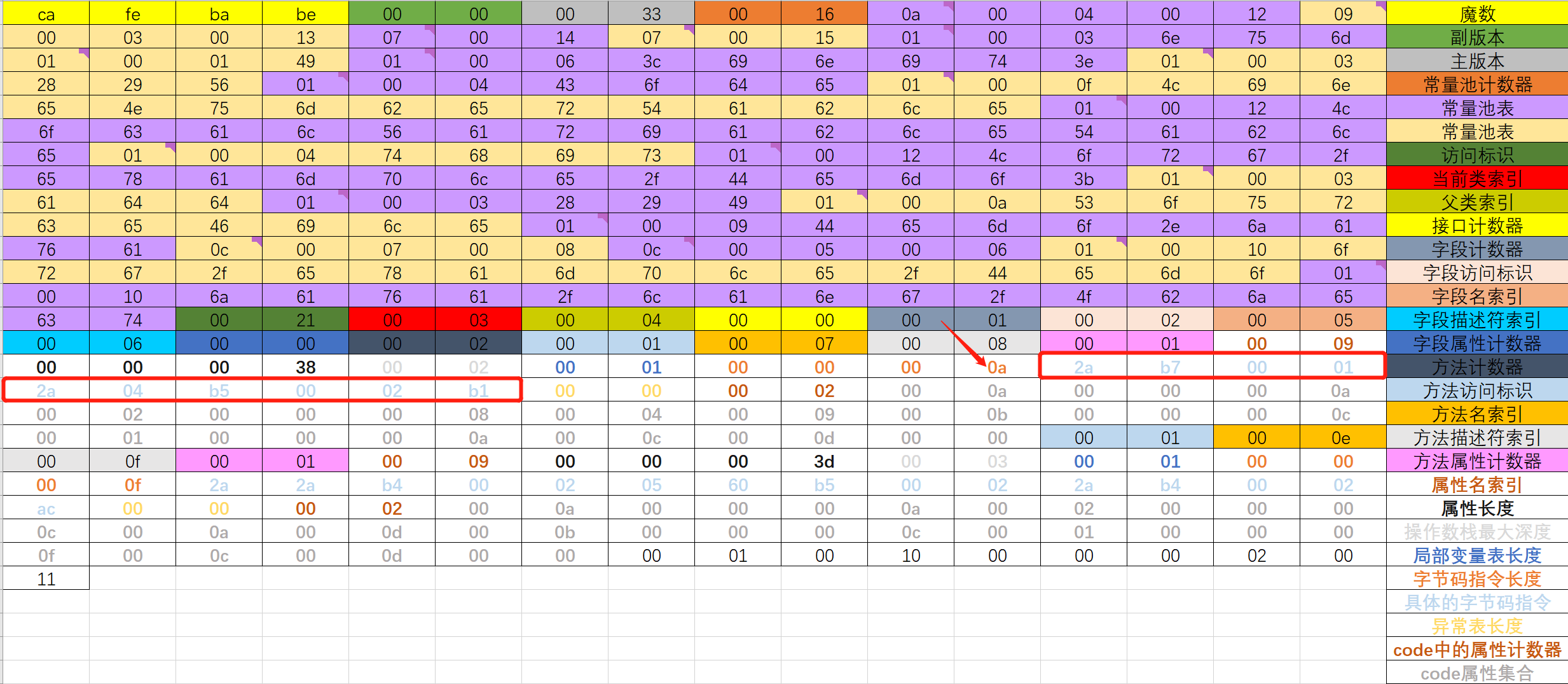Click the orange 常量池计数器 legend cell
The image size is (1568, 684).
(1476, 85)
